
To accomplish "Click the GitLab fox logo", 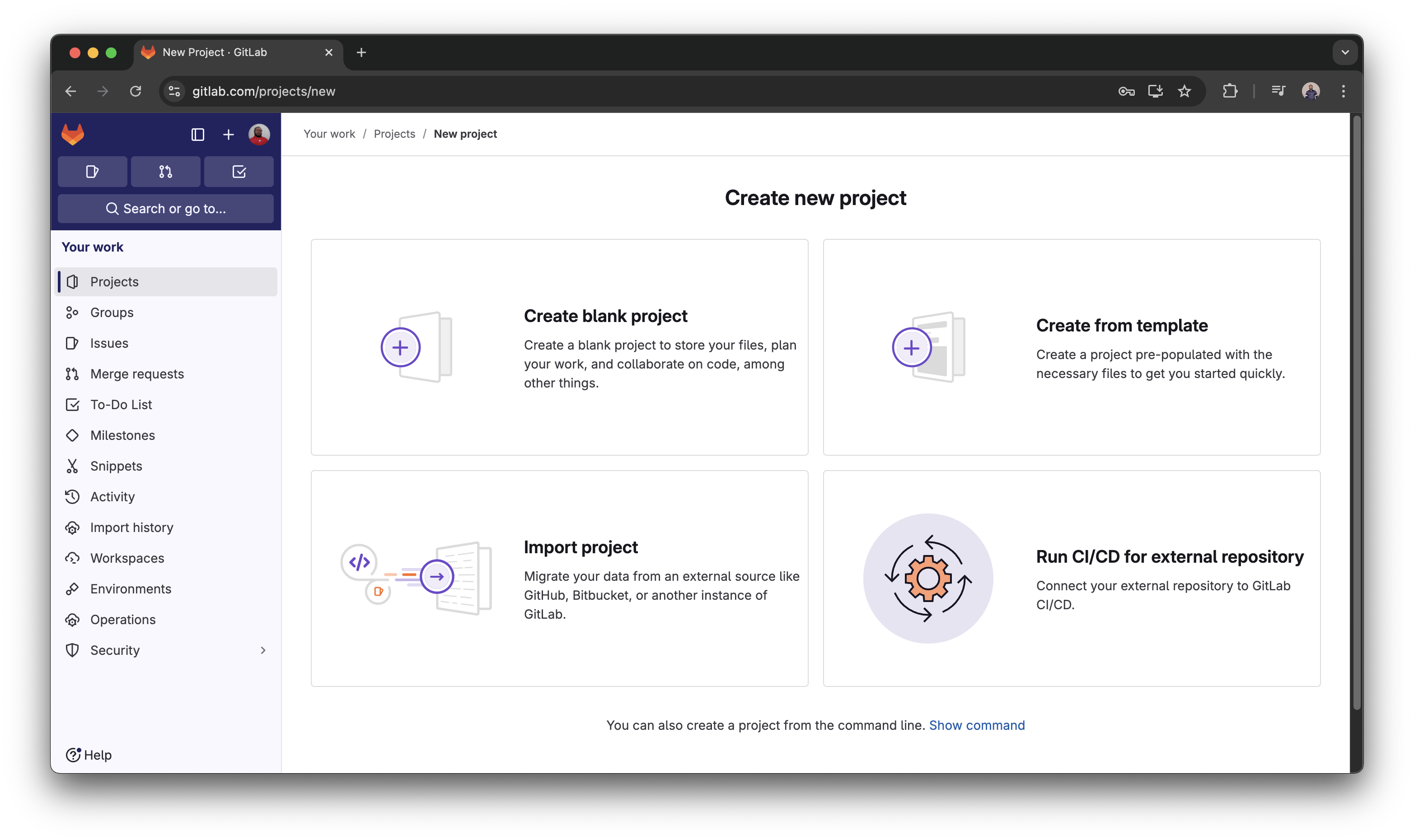I will (72, 134).
